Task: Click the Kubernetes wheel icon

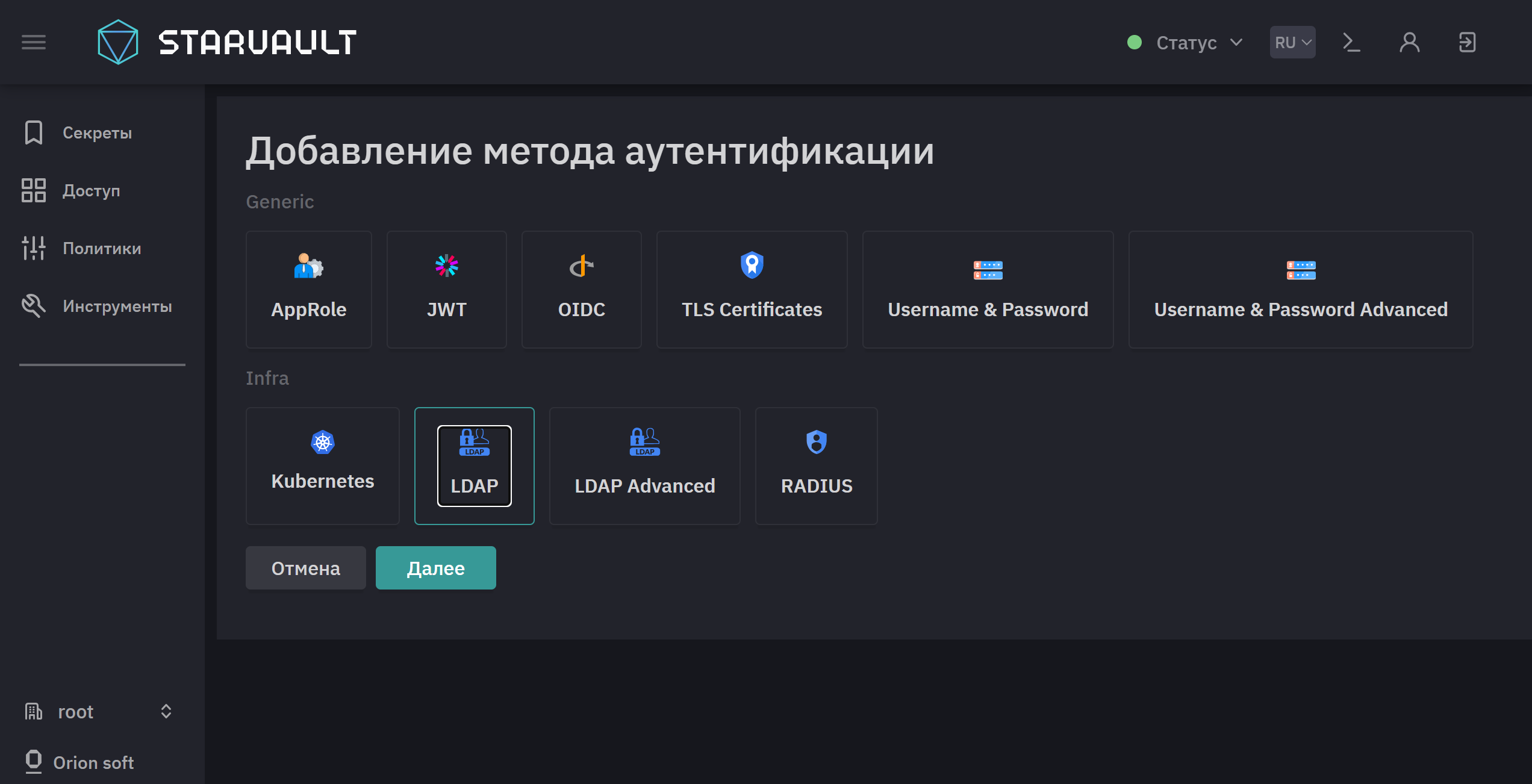Action: click(323, 442)
